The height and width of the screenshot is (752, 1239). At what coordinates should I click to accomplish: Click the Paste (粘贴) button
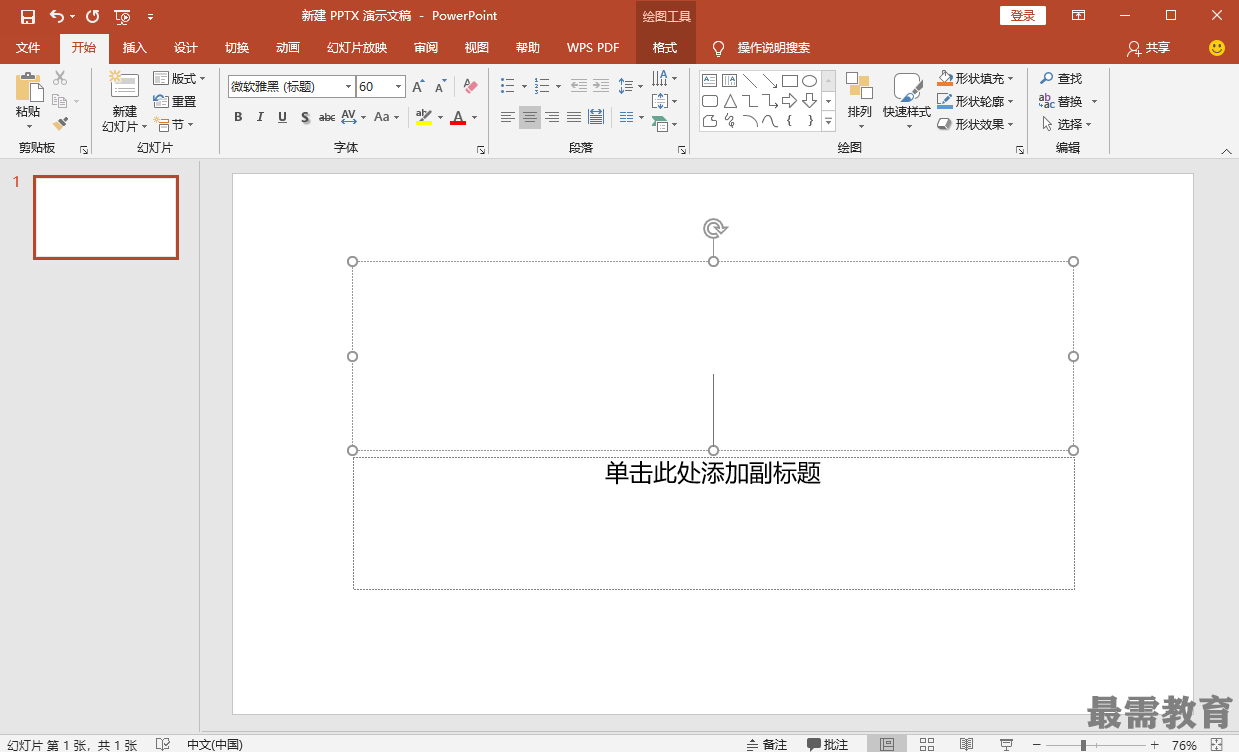coord(28,100)
